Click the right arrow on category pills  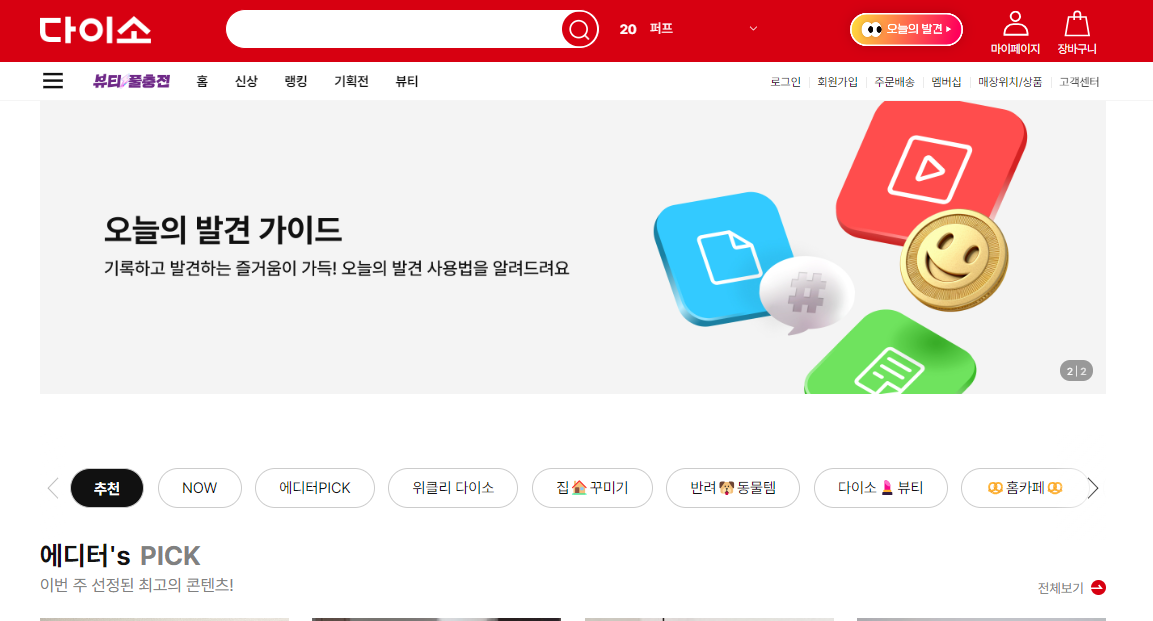pos(1093,487)
